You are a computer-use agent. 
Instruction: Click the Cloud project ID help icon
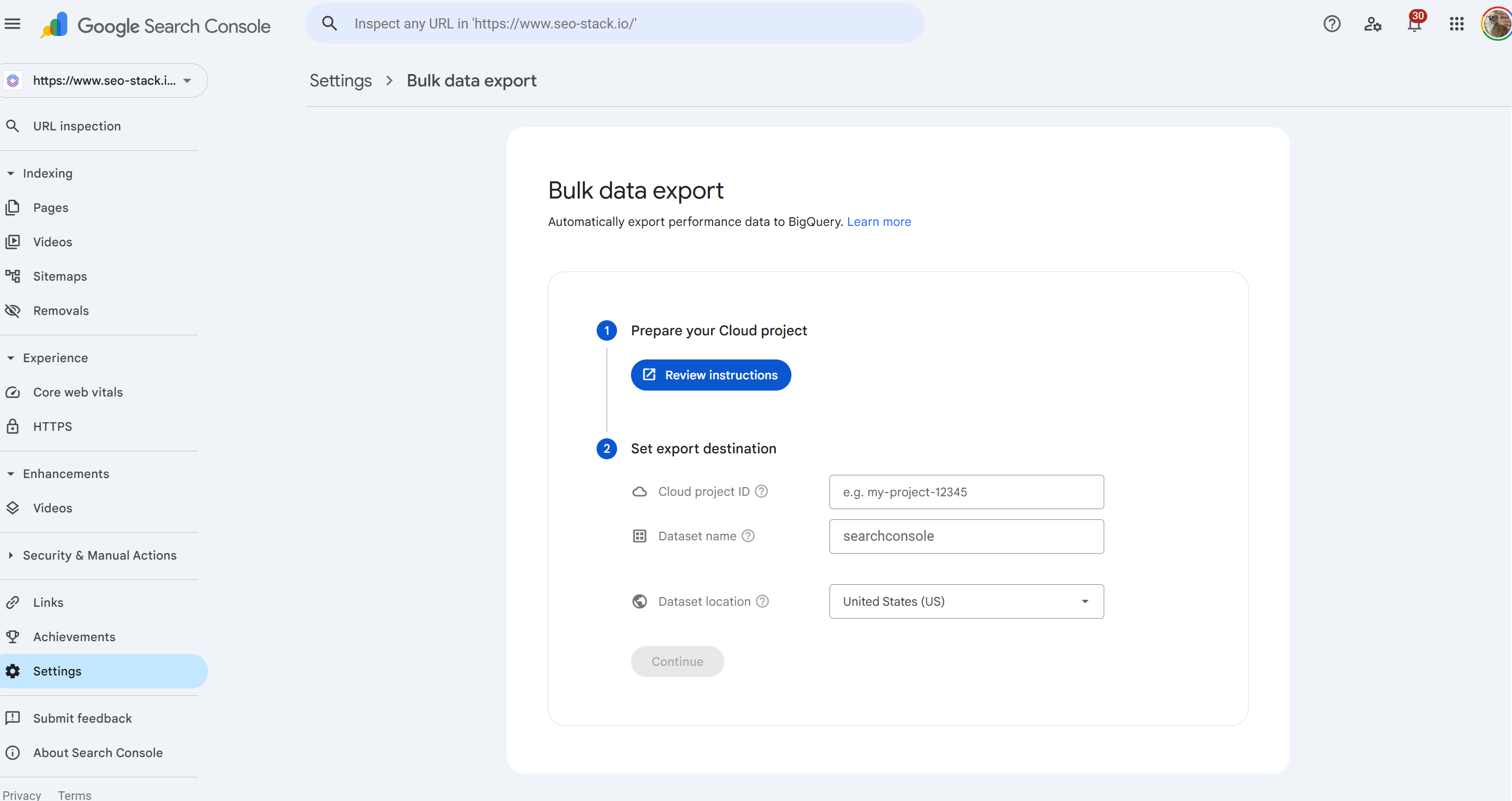point(761,491)
